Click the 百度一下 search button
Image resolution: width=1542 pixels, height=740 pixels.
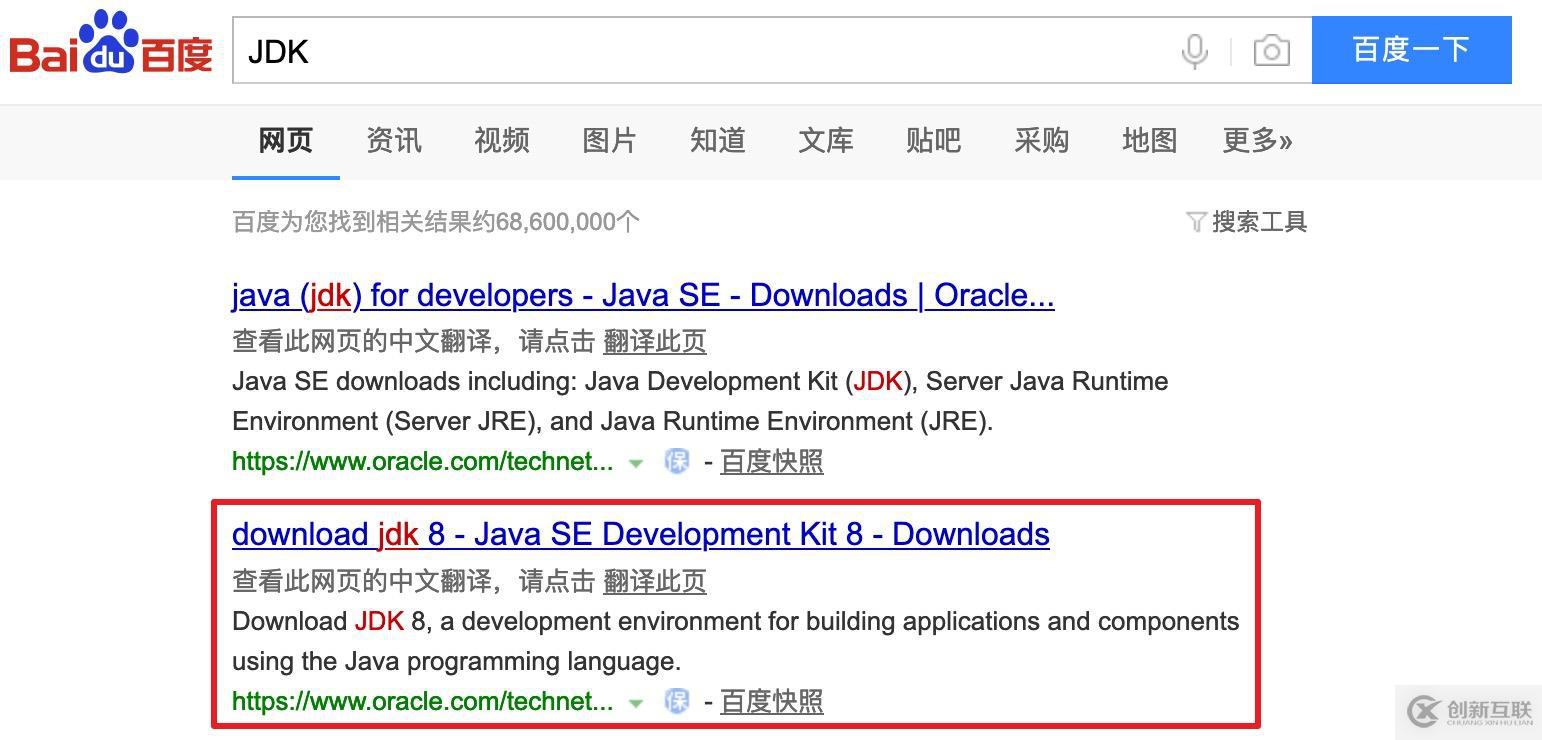(1411, 50)
